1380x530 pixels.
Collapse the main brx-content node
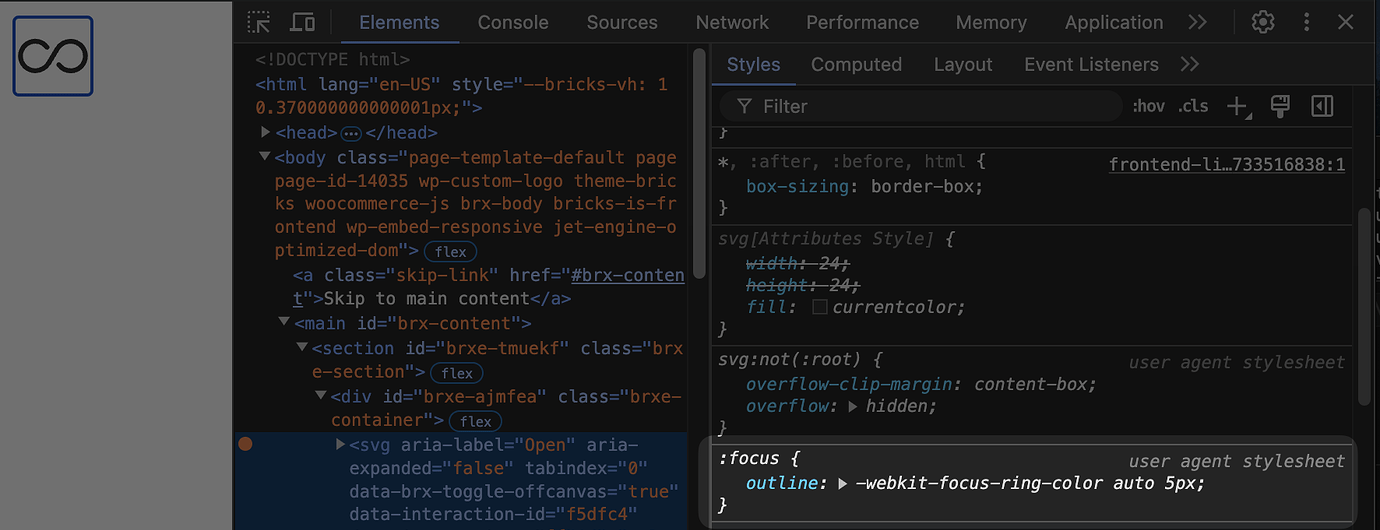click(283, 322)
